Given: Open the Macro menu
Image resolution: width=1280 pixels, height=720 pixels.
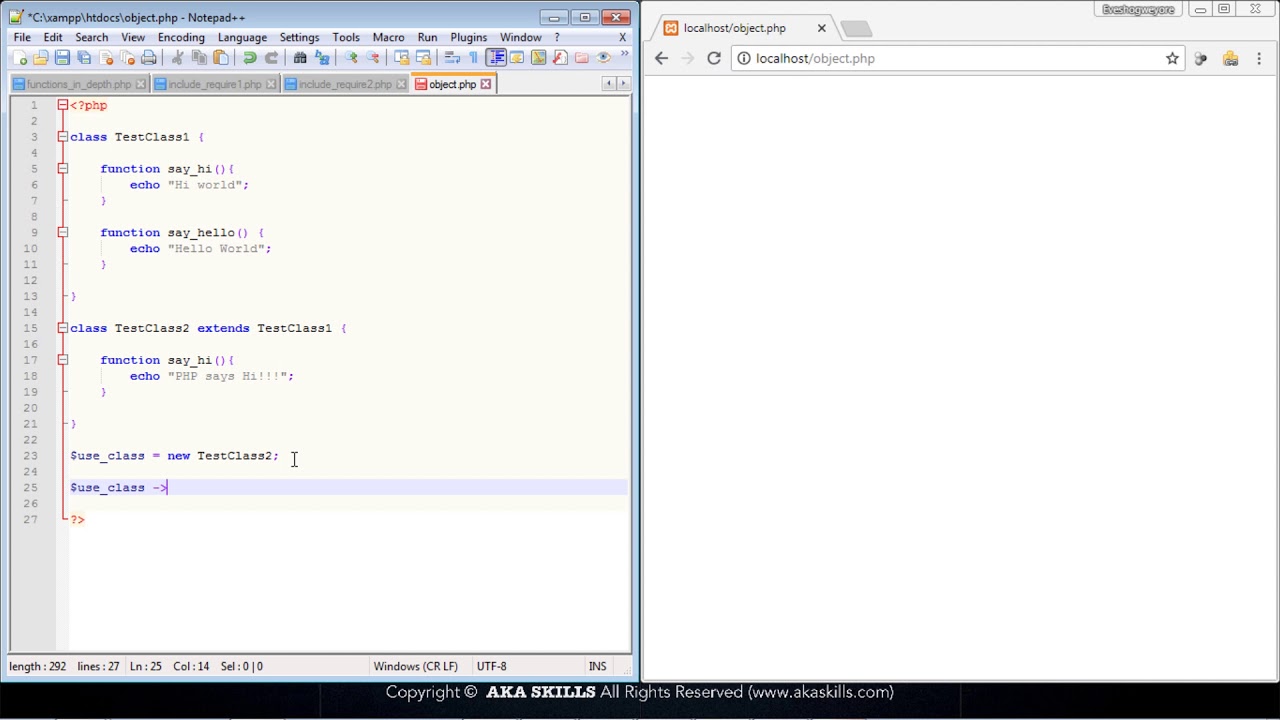Looking at the screenshot, I should 388,37.
